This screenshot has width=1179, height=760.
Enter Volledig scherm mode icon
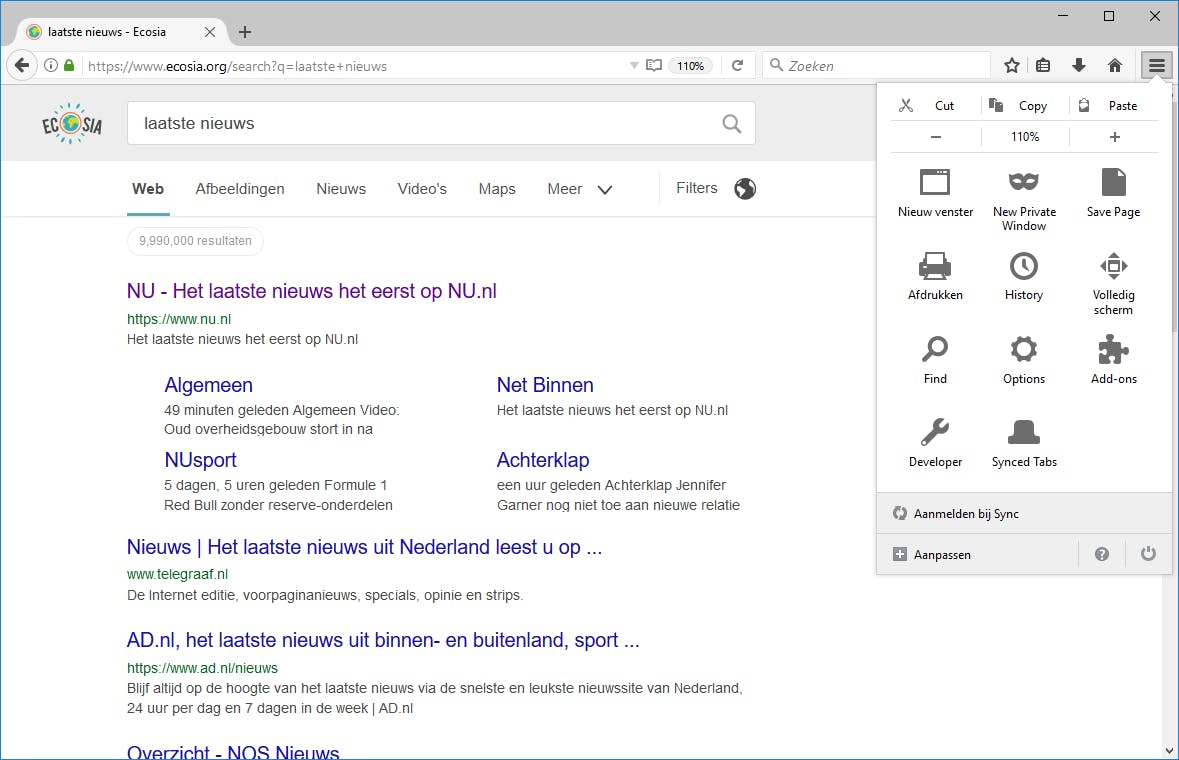1113,266
